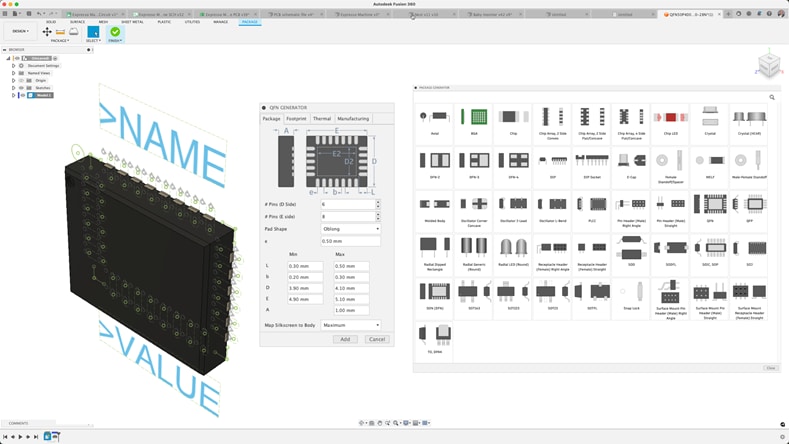Expand the Document Settings tree node
Viewport: 789px width, 444px height.
[14, 66]
